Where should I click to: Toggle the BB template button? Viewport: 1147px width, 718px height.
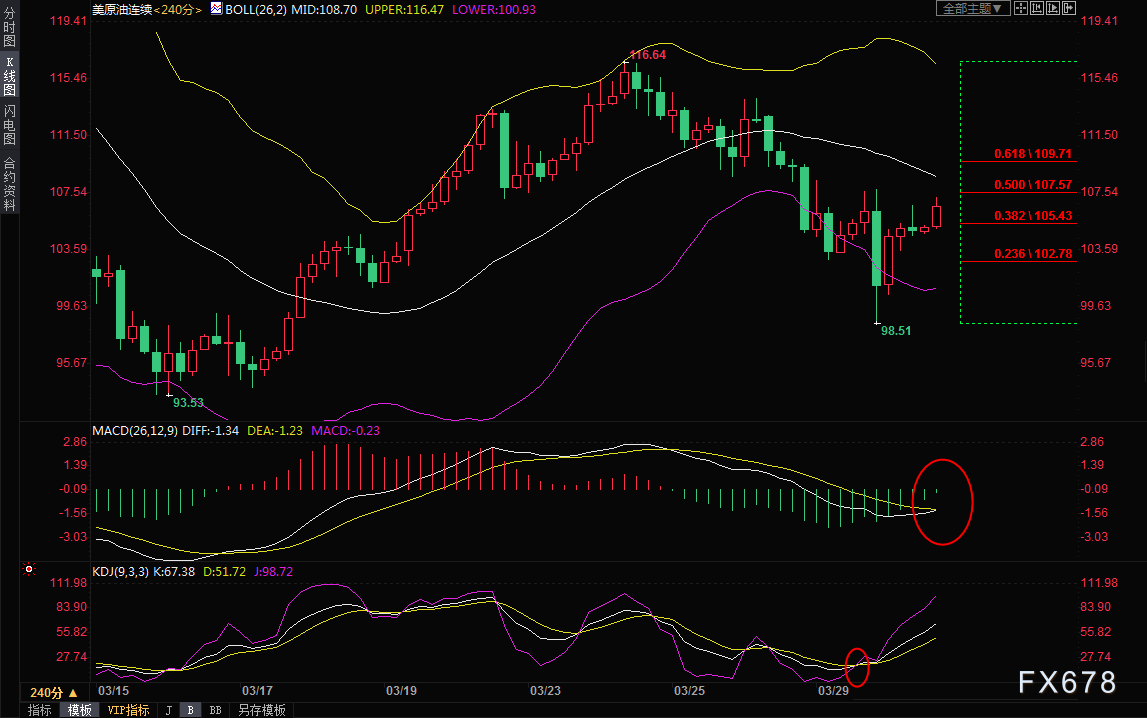pos(215,710)
